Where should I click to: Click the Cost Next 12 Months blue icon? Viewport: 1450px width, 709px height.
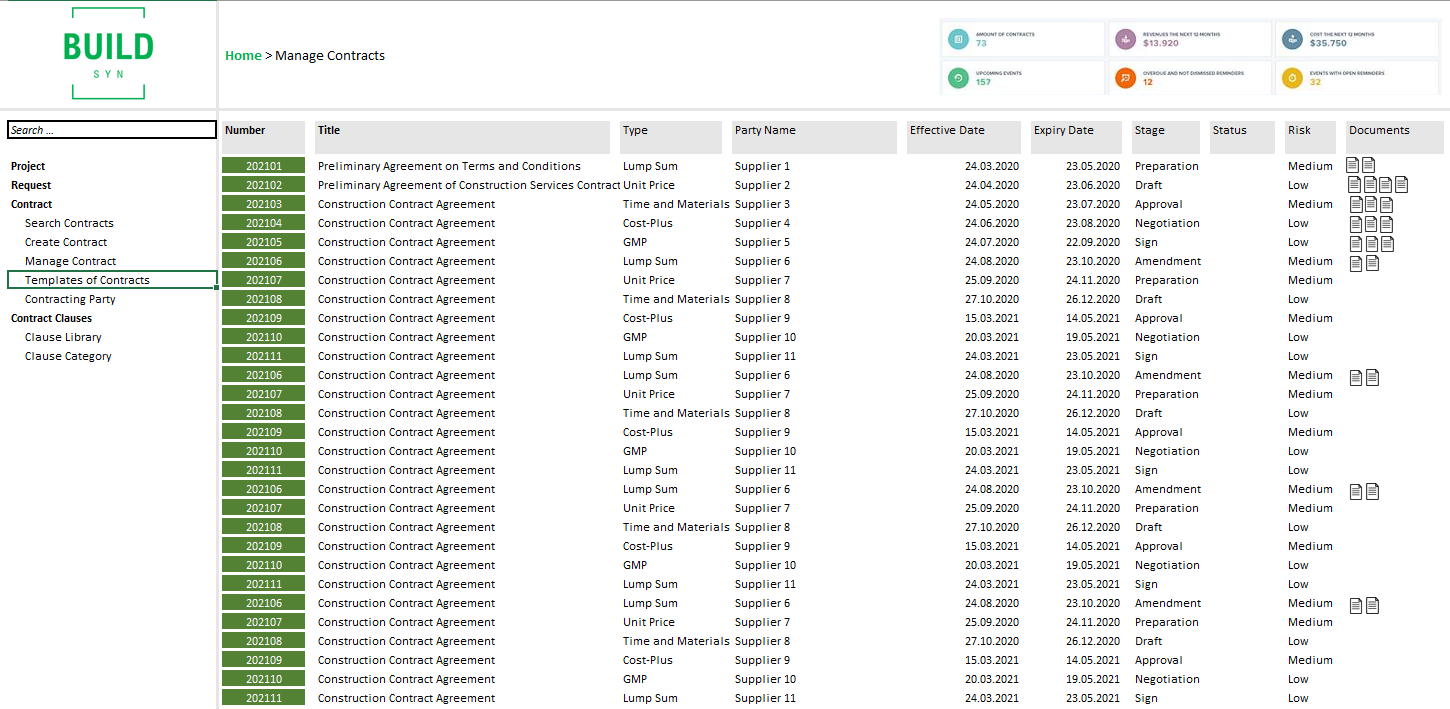click(x=1292, y=39)
